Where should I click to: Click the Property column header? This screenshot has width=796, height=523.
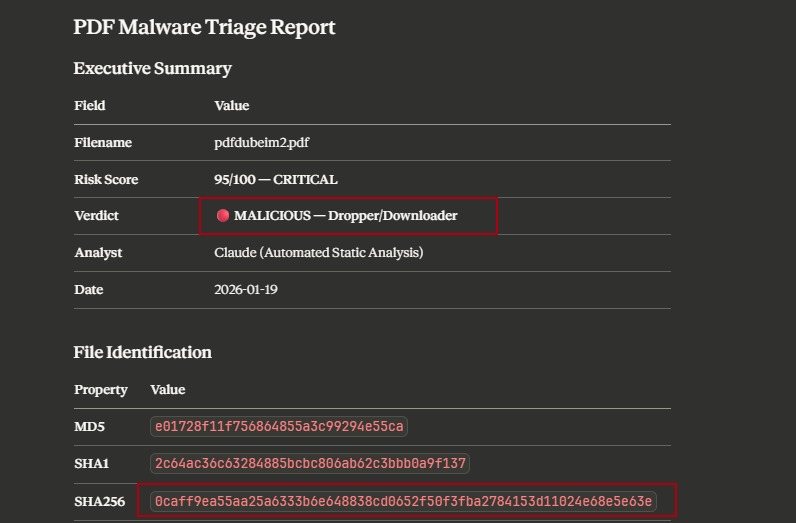[101, 390]
